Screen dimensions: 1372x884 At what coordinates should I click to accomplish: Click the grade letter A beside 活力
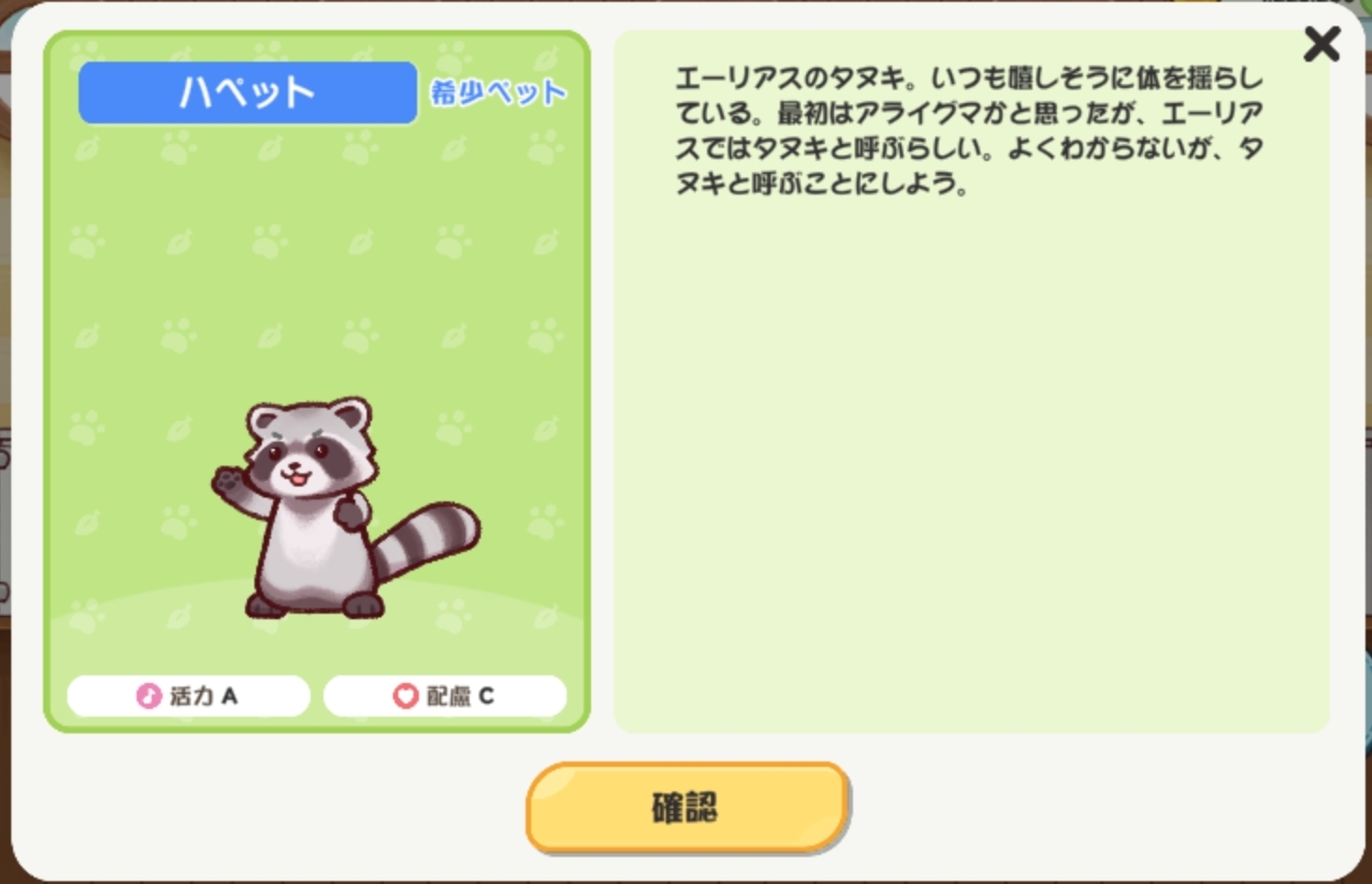229,696
